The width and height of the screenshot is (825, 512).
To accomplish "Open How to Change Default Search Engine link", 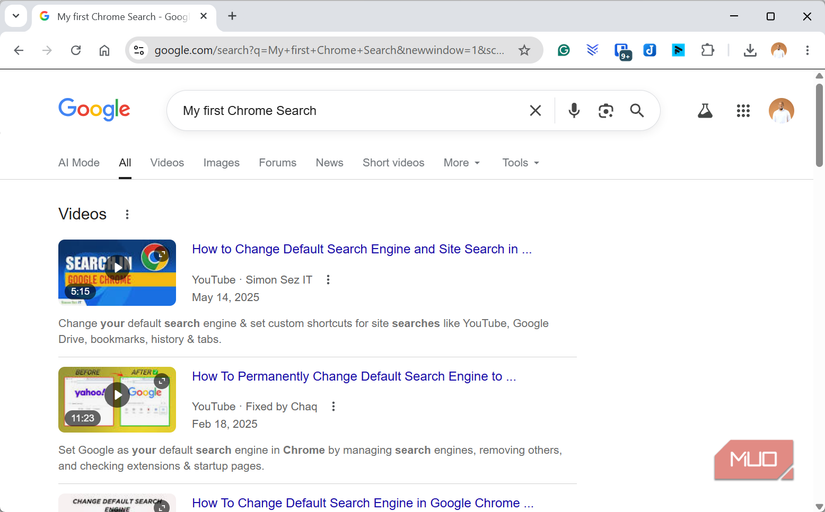I will pyautogui.click(x=361, y=249).
